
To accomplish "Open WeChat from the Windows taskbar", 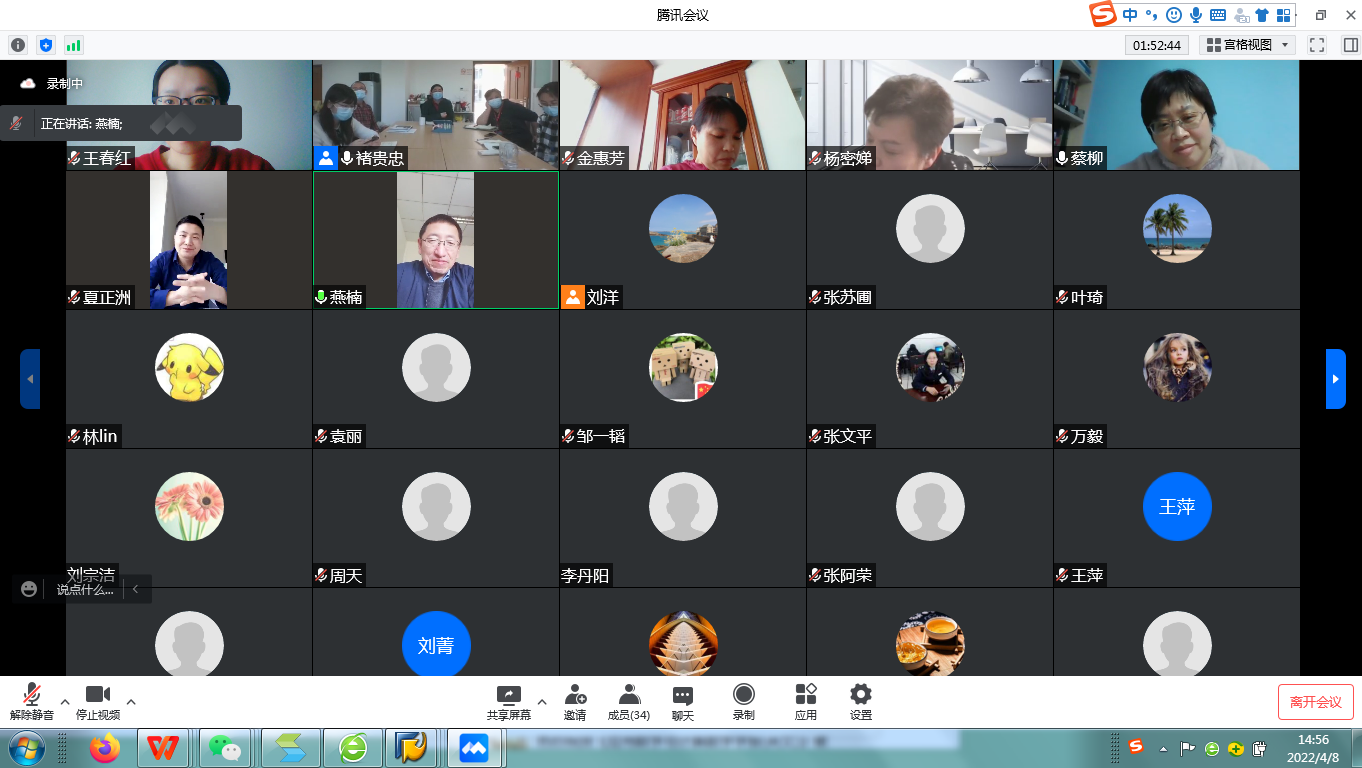I will click(226, 747).
